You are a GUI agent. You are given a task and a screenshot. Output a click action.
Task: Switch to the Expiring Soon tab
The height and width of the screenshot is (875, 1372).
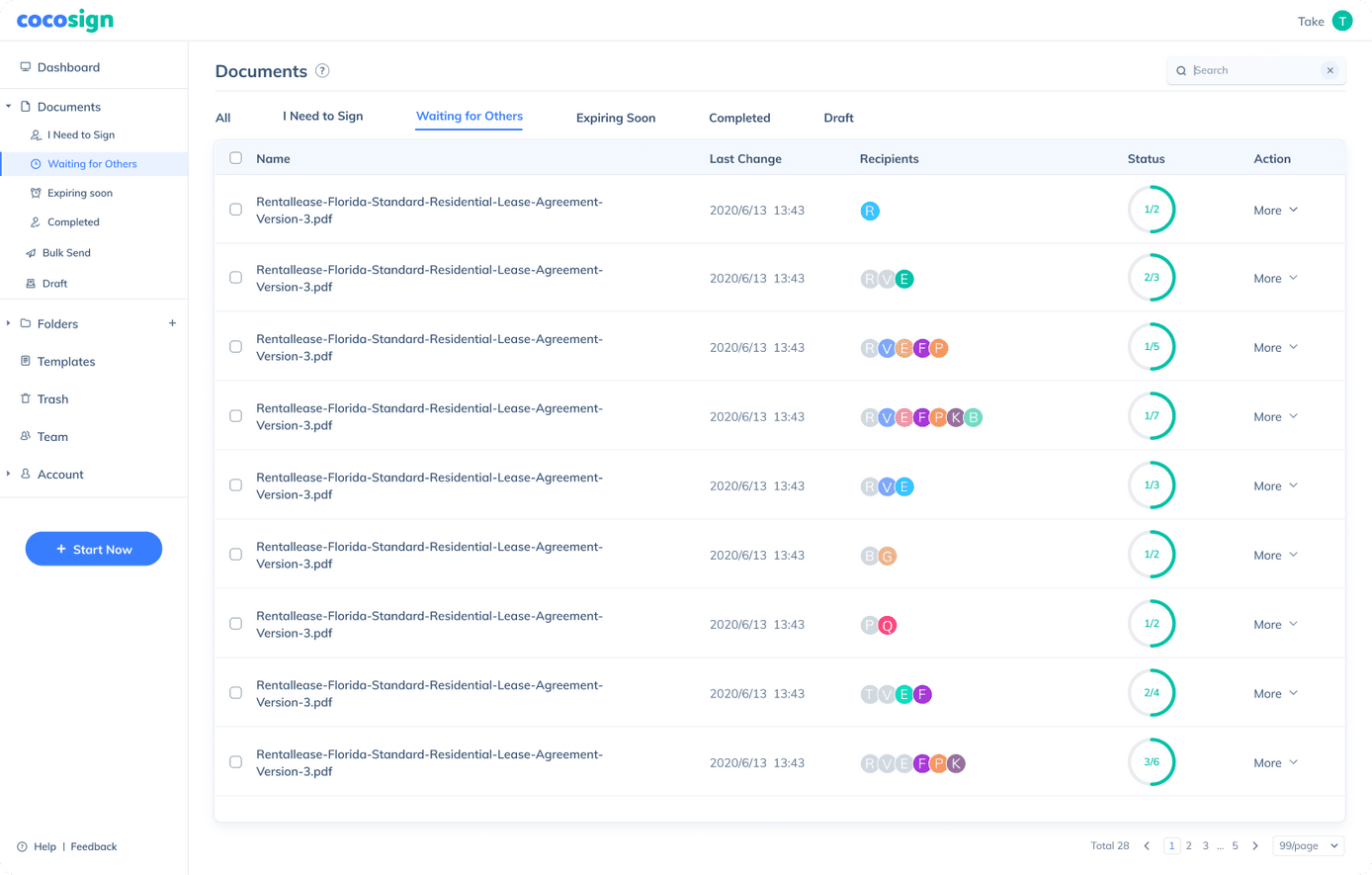pyautogui.click(x=615, y=118)
